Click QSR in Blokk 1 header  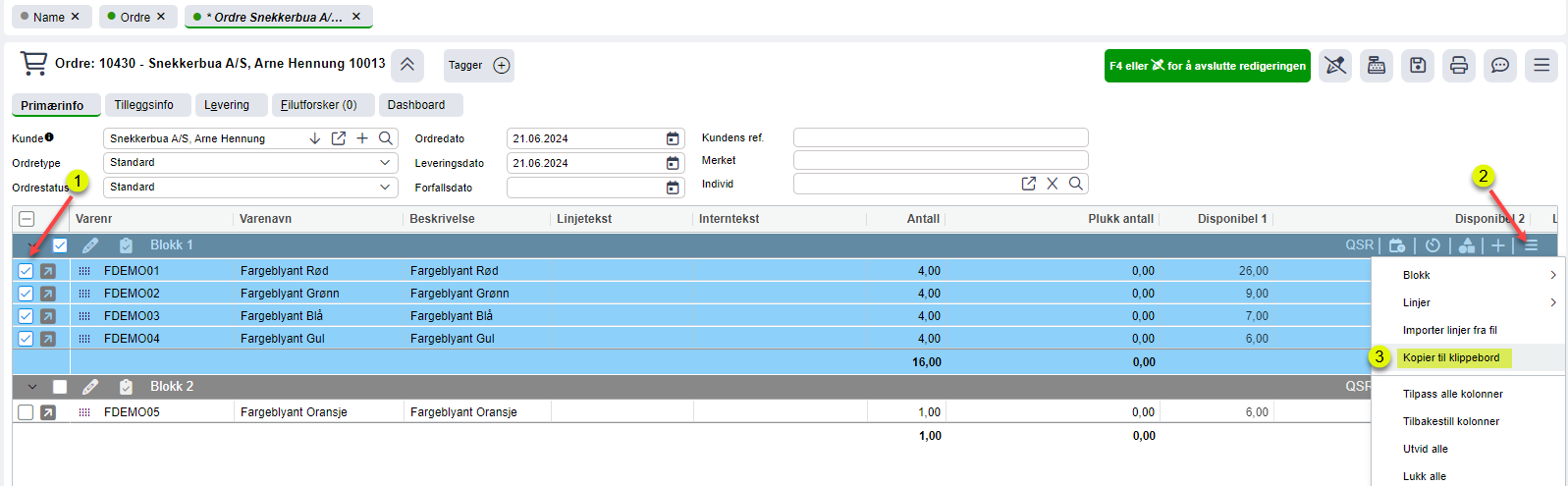1359,245
